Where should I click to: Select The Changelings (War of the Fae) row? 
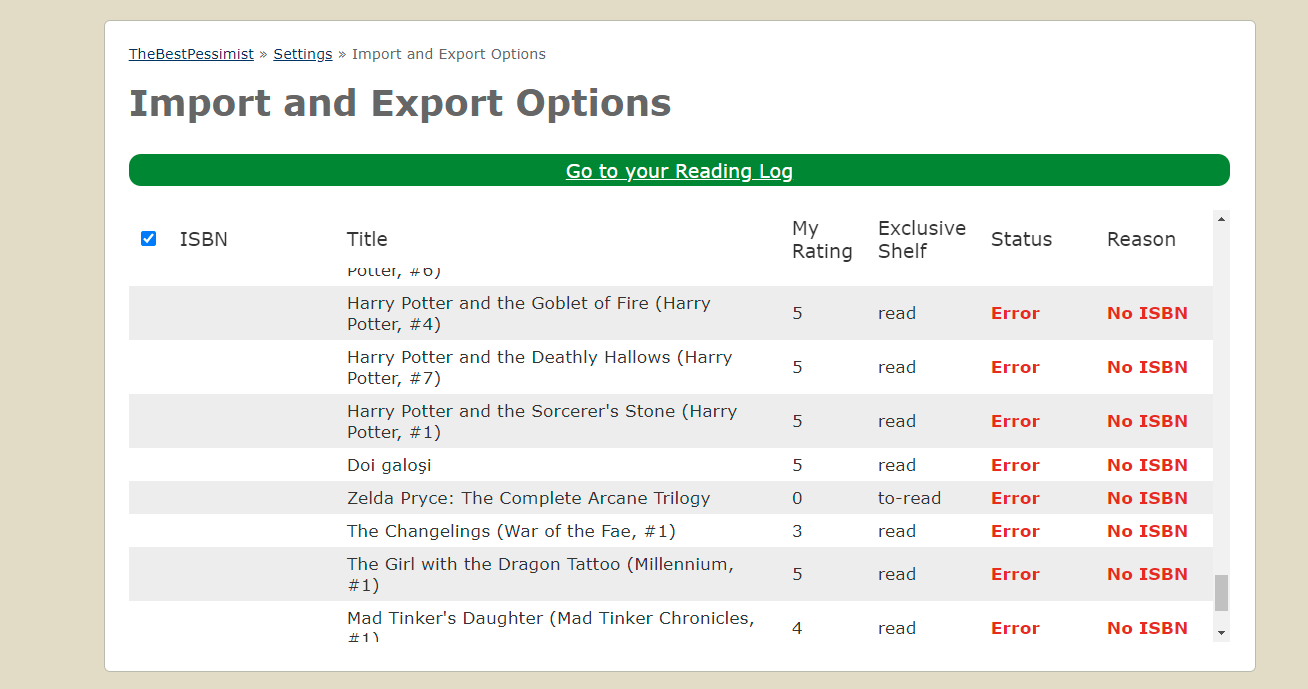[671, 531]
